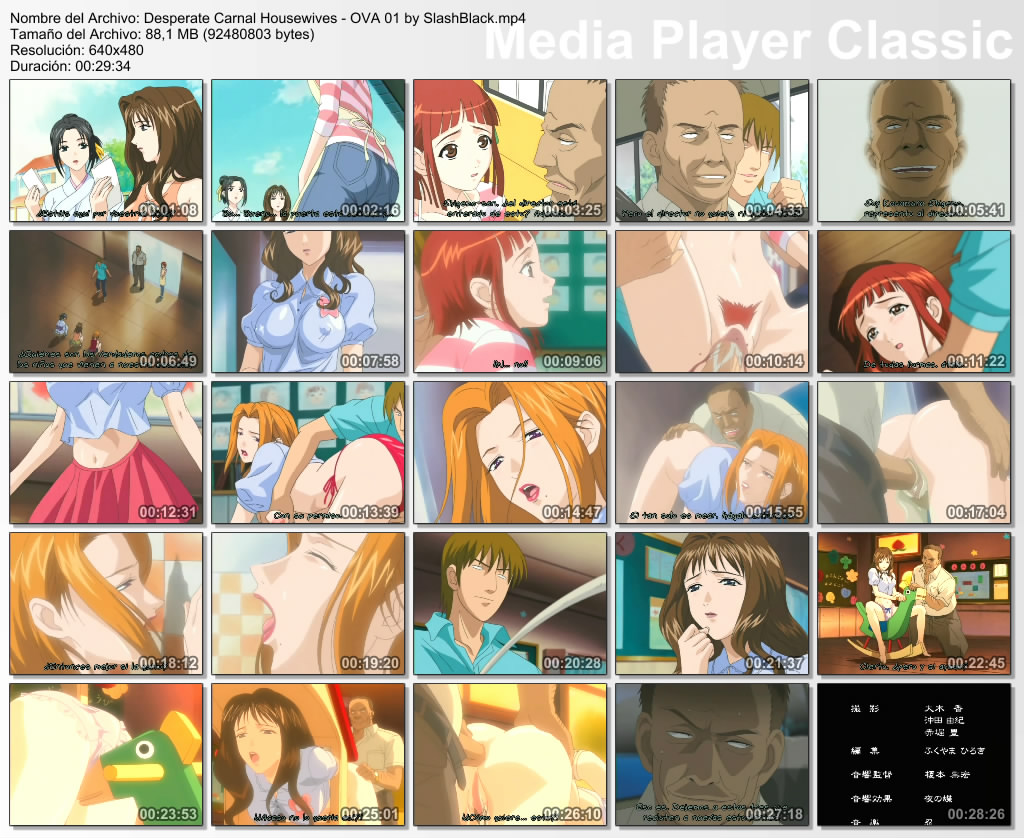This screenshot has height=838, width=1024.
Task: Pick the thumbnail labeled 00:20:28
Action: point(510,604)
